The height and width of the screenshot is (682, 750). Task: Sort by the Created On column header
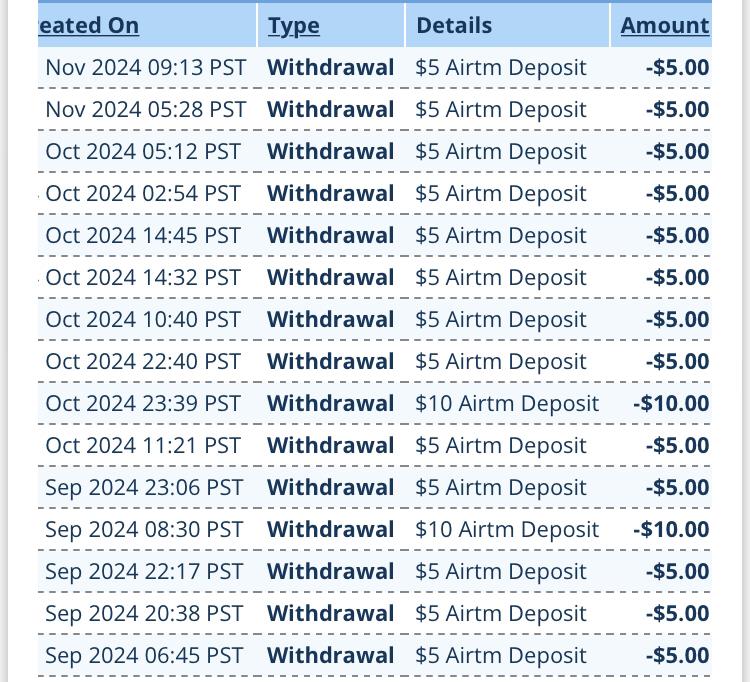pos(88,25)
